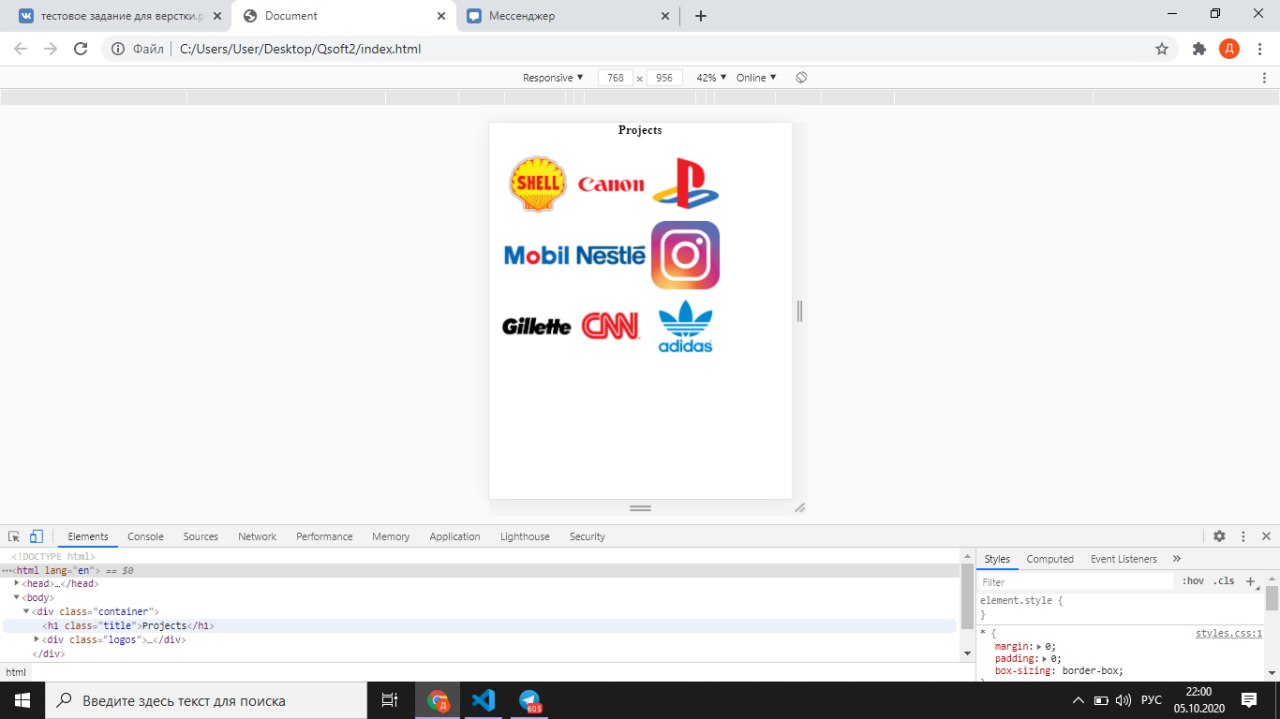Switch to the Sources tab
The height and width of the screenshot is (719, 1280).
tap(200, 536)
